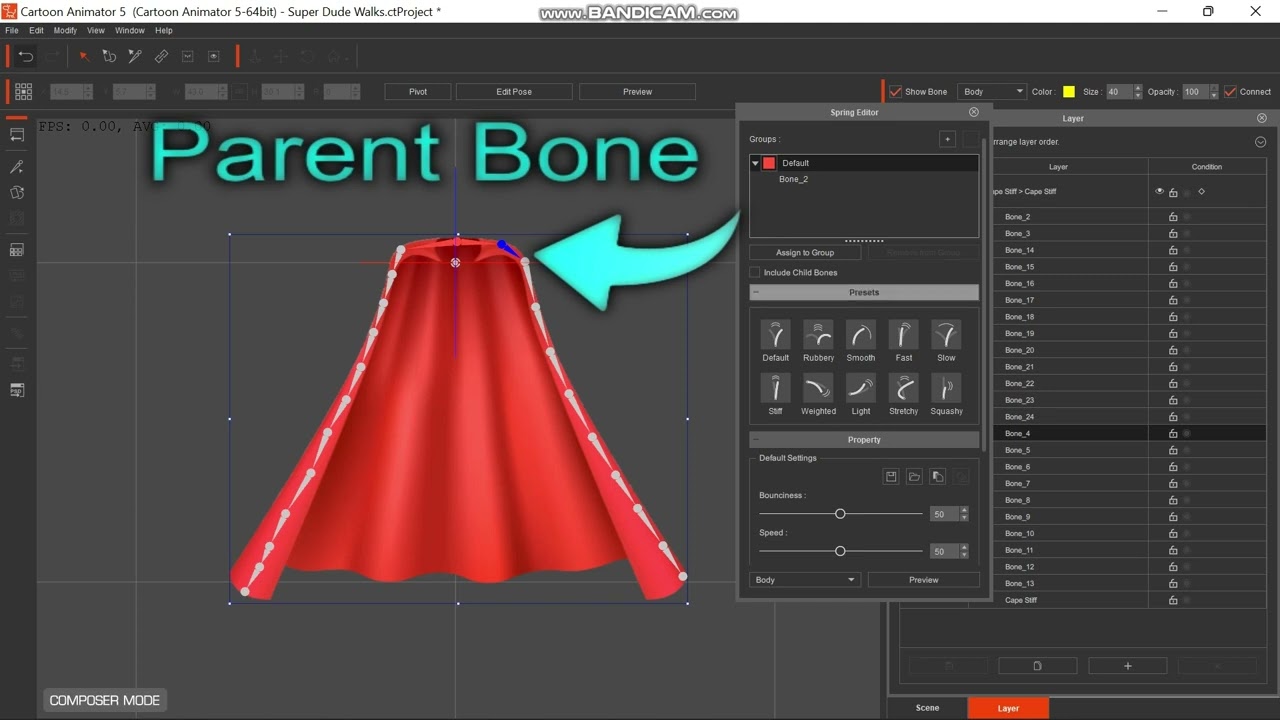1280x720 pixels.
Task: Check Include Child Bones
Action: [755, 272]
